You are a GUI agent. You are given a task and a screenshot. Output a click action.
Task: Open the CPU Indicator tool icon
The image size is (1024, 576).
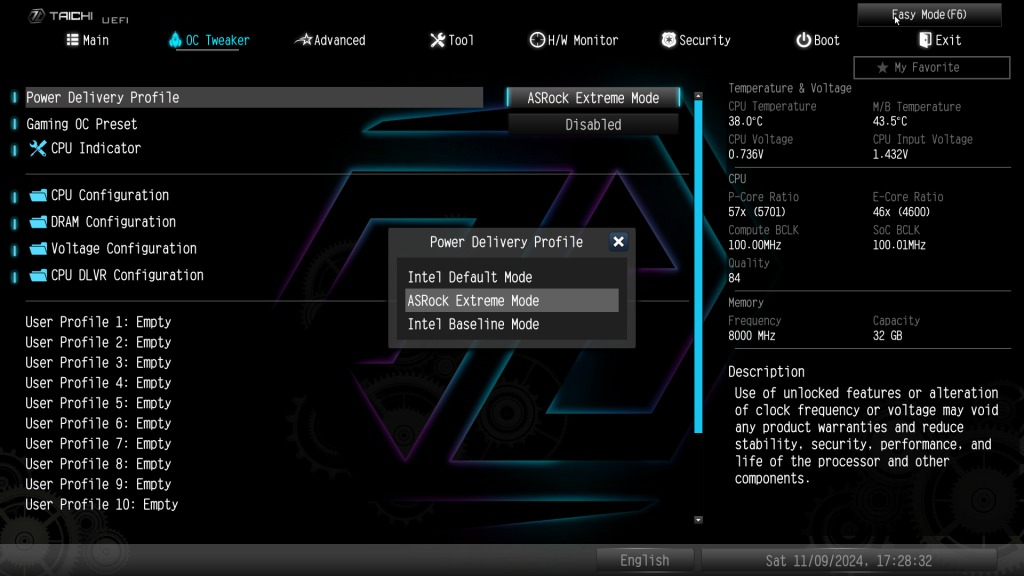[38, 148]
